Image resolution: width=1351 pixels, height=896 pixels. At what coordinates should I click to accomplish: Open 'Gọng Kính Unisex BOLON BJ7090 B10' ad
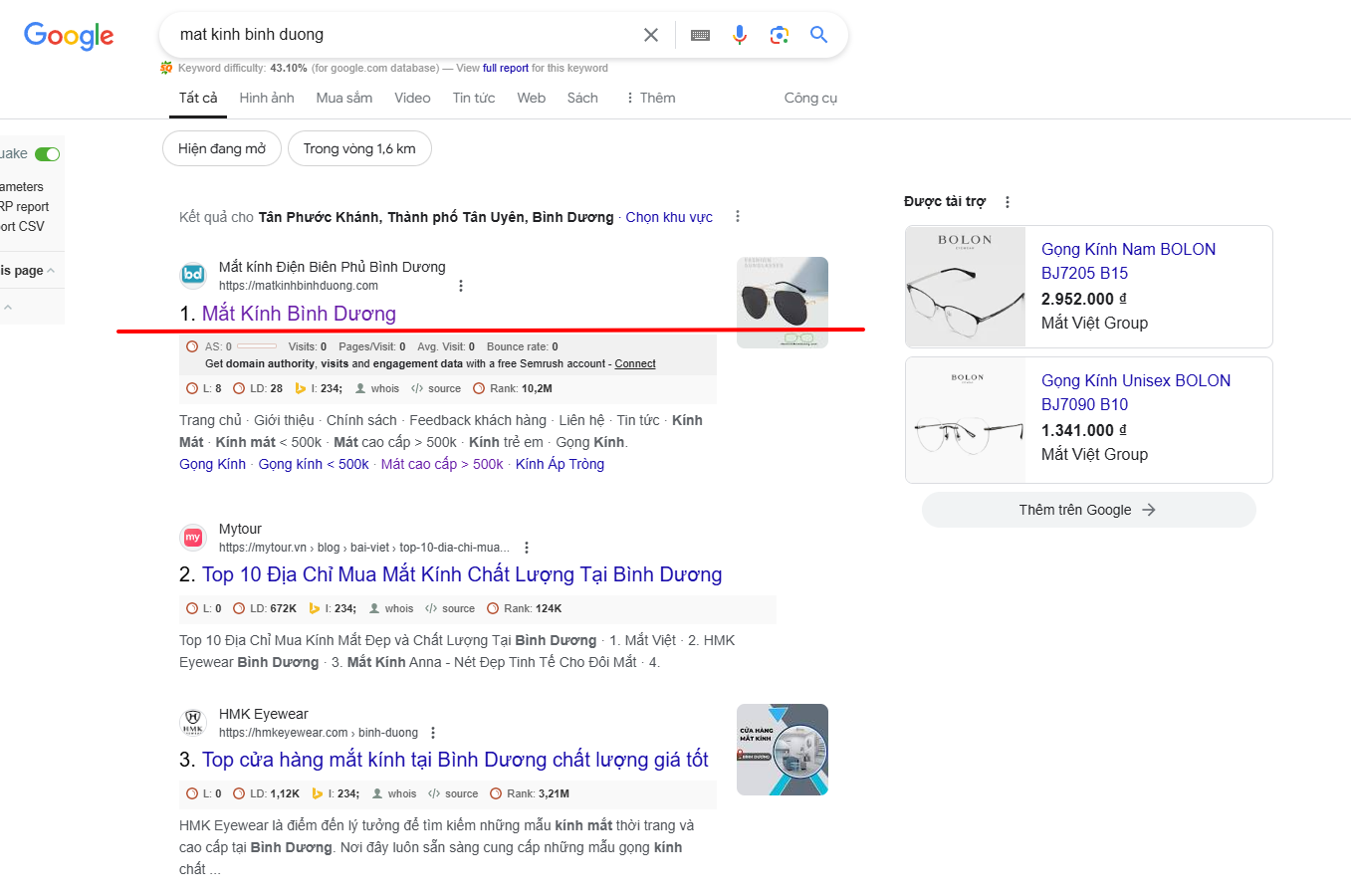coord(1136,392)
